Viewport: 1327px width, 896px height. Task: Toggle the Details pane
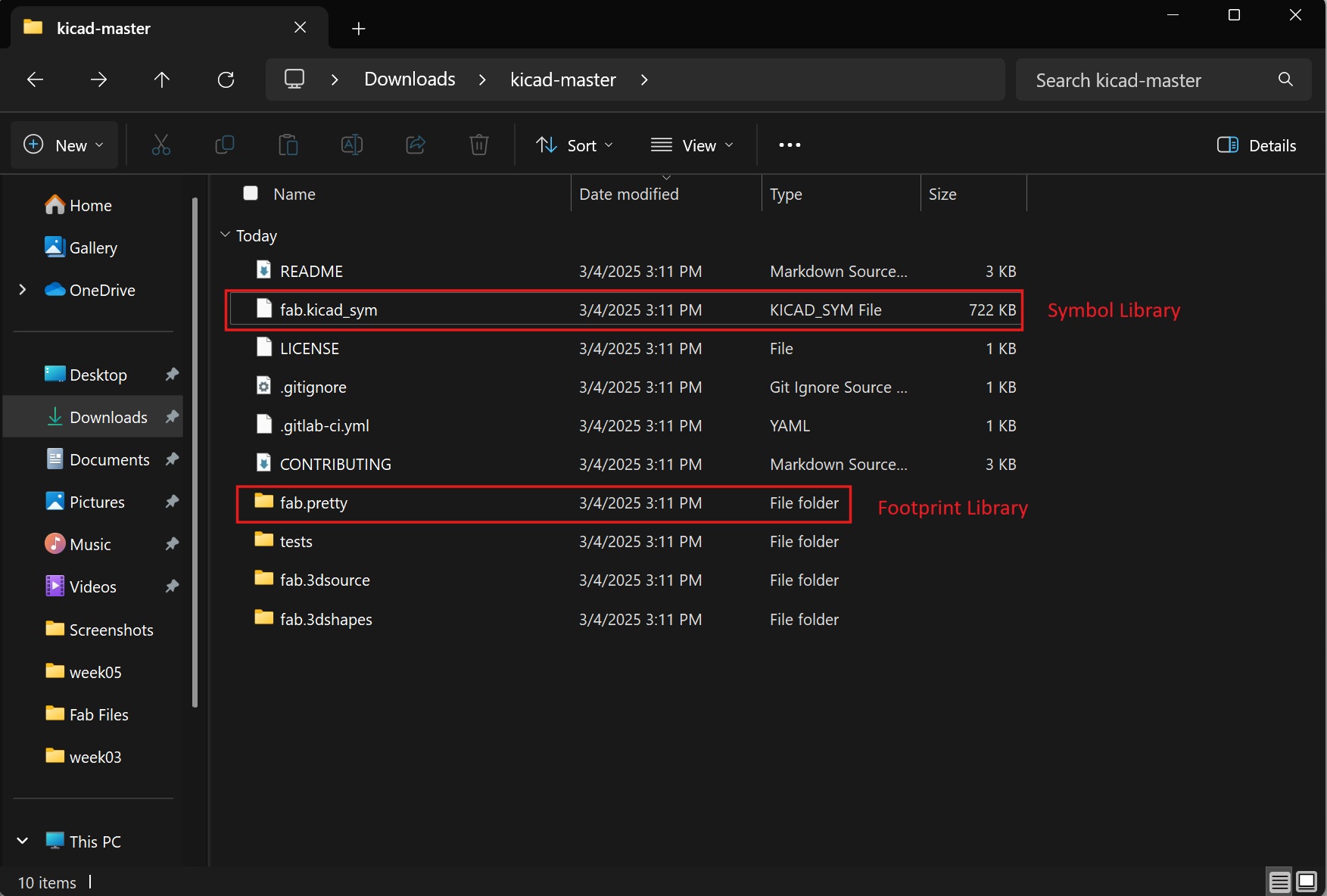pyautogui.click(x=1257, y=145)
